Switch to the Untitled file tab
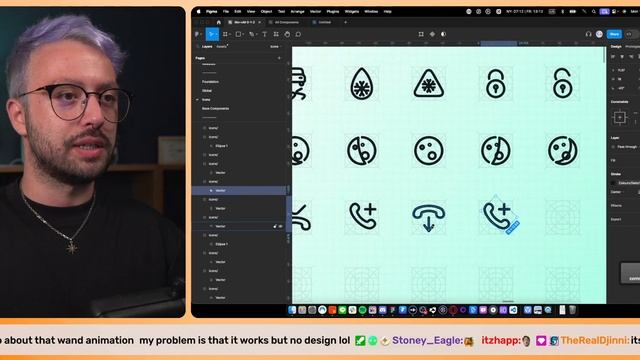This screenshot has width=640, height=360. tap(325, 22)
